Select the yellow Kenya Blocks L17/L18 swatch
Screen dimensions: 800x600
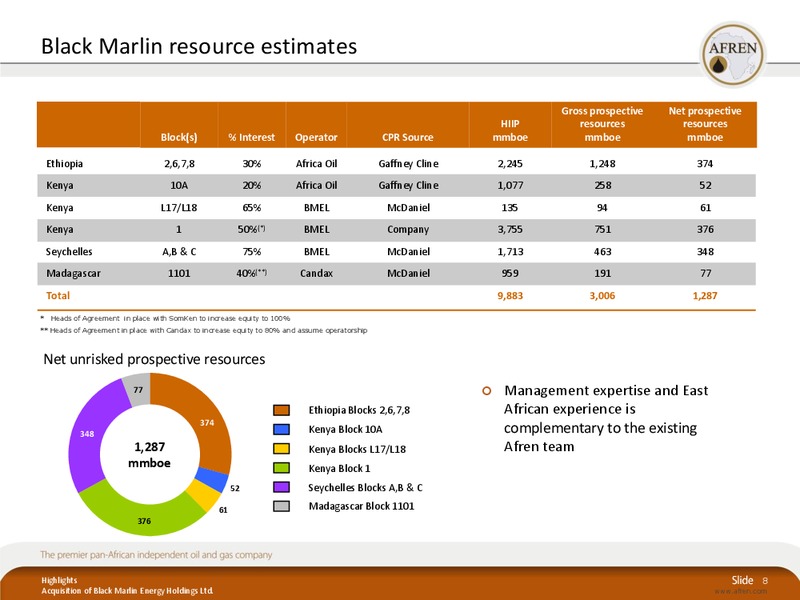click(281, 449)
